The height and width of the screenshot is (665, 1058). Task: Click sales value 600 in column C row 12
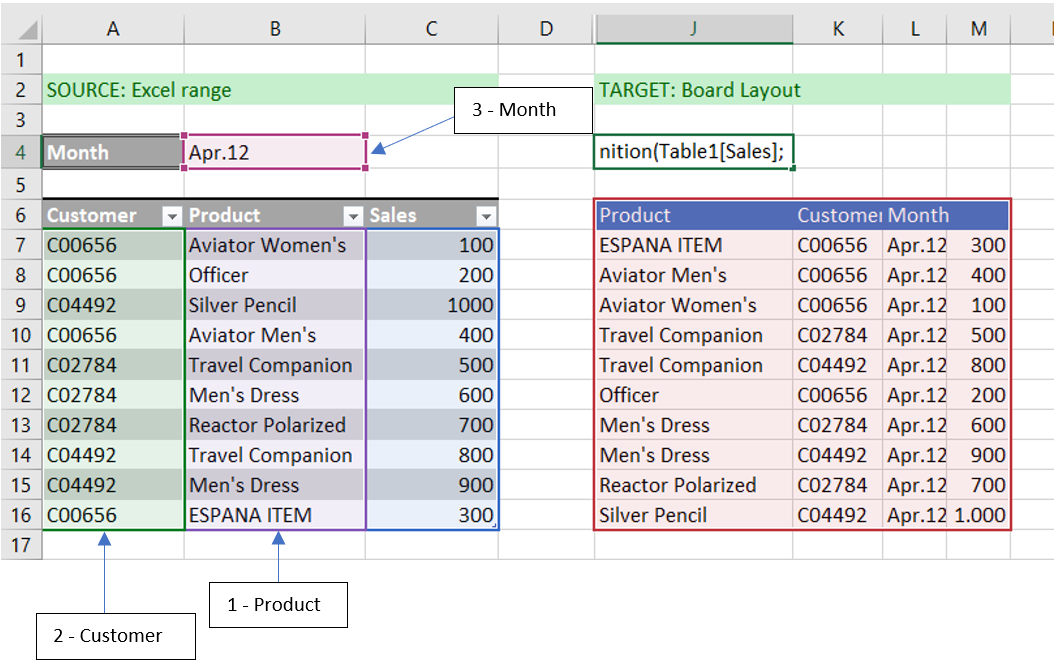point(432,395)
